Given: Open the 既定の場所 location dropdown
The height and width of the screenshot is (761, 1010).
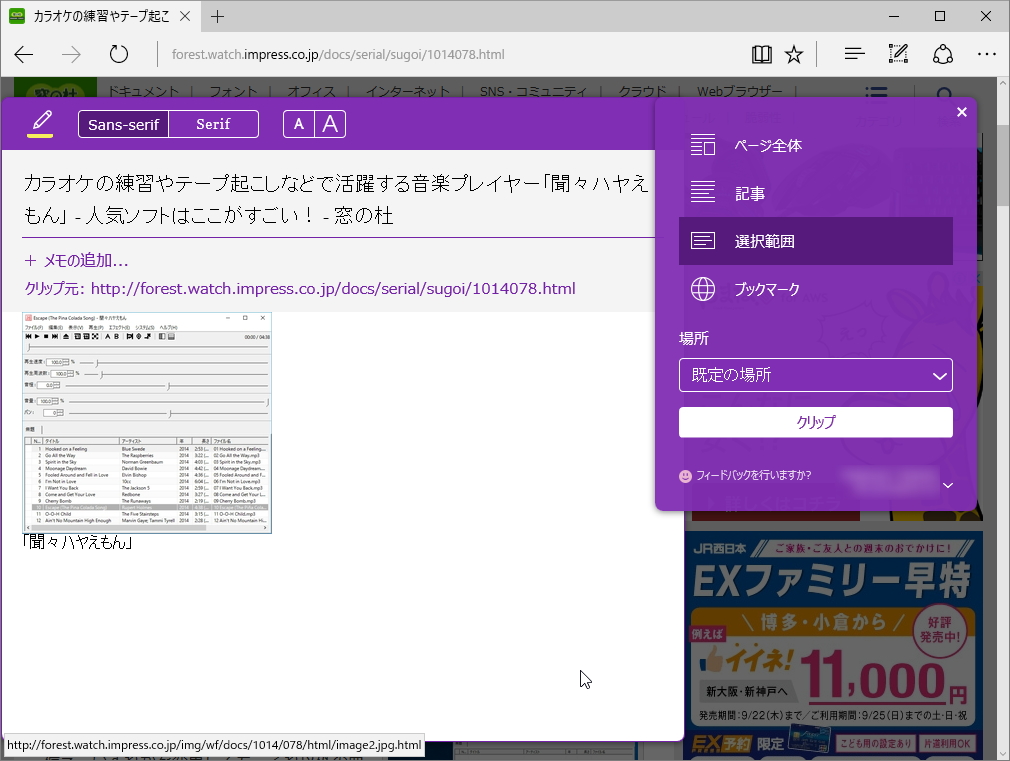Looking at the screenshot, I should click(815, 376).
